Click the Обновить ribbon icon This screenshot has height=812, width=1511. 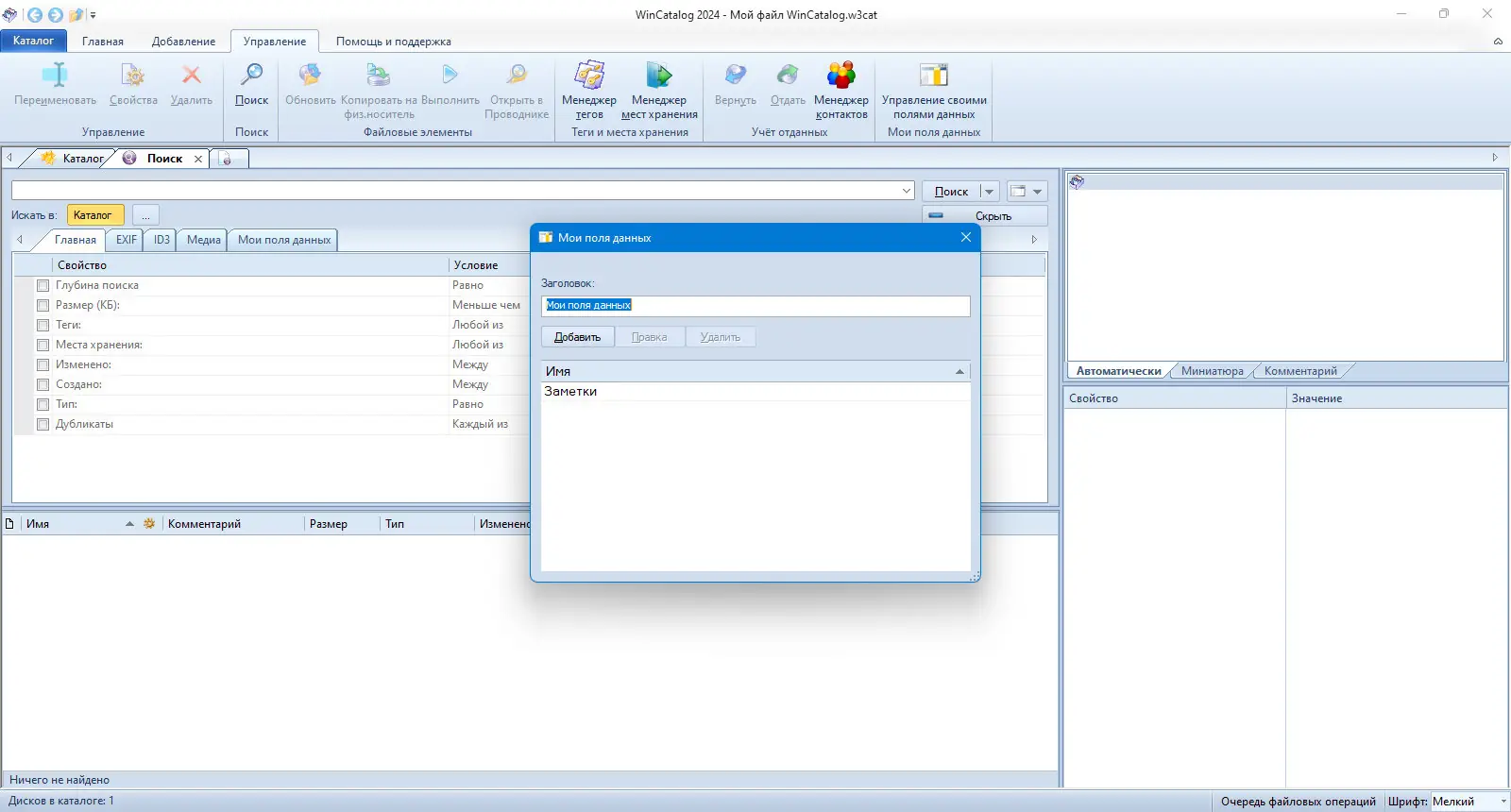(310, 75)
